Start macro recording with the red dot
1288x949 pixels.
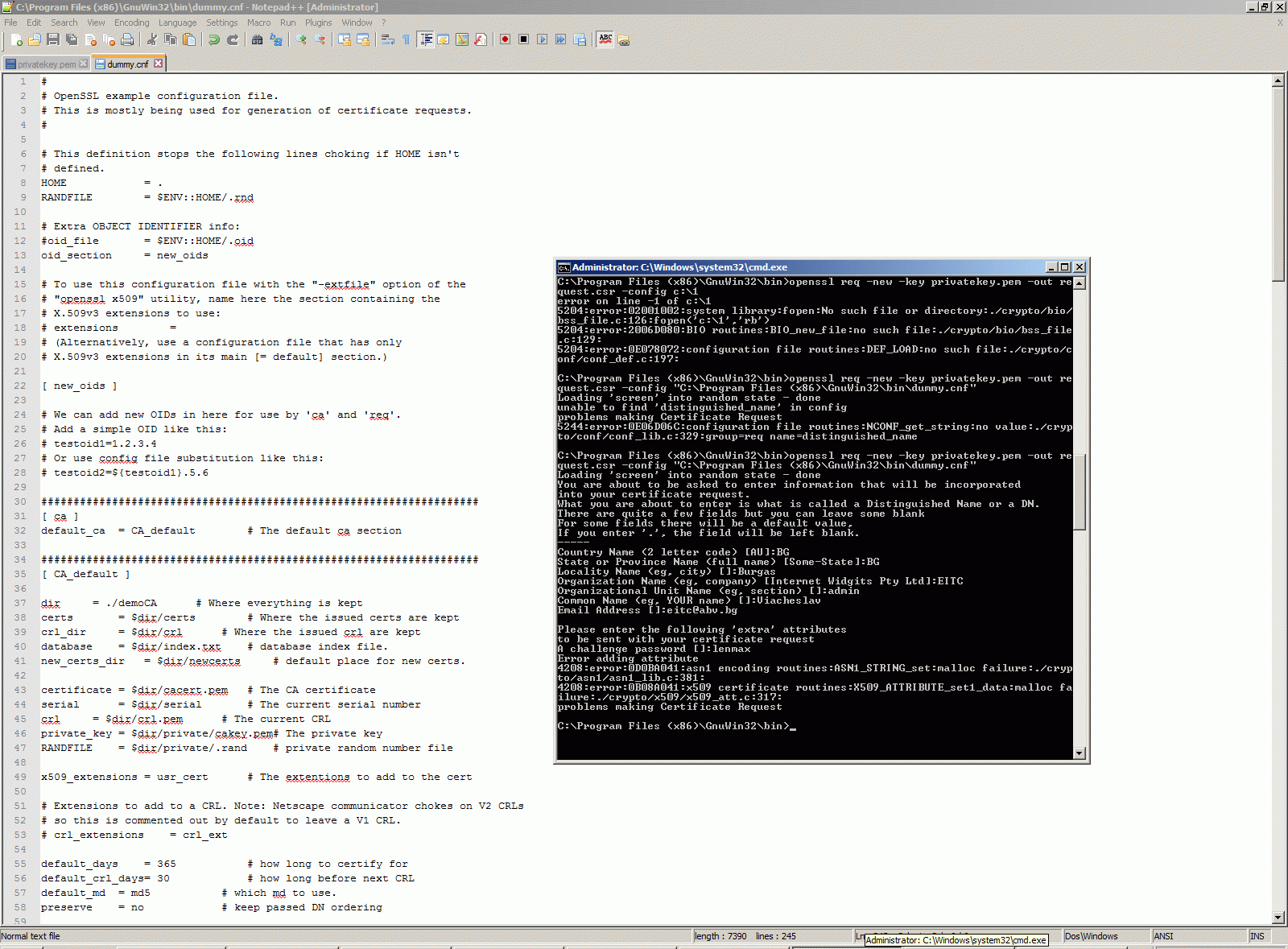(506, 39)
